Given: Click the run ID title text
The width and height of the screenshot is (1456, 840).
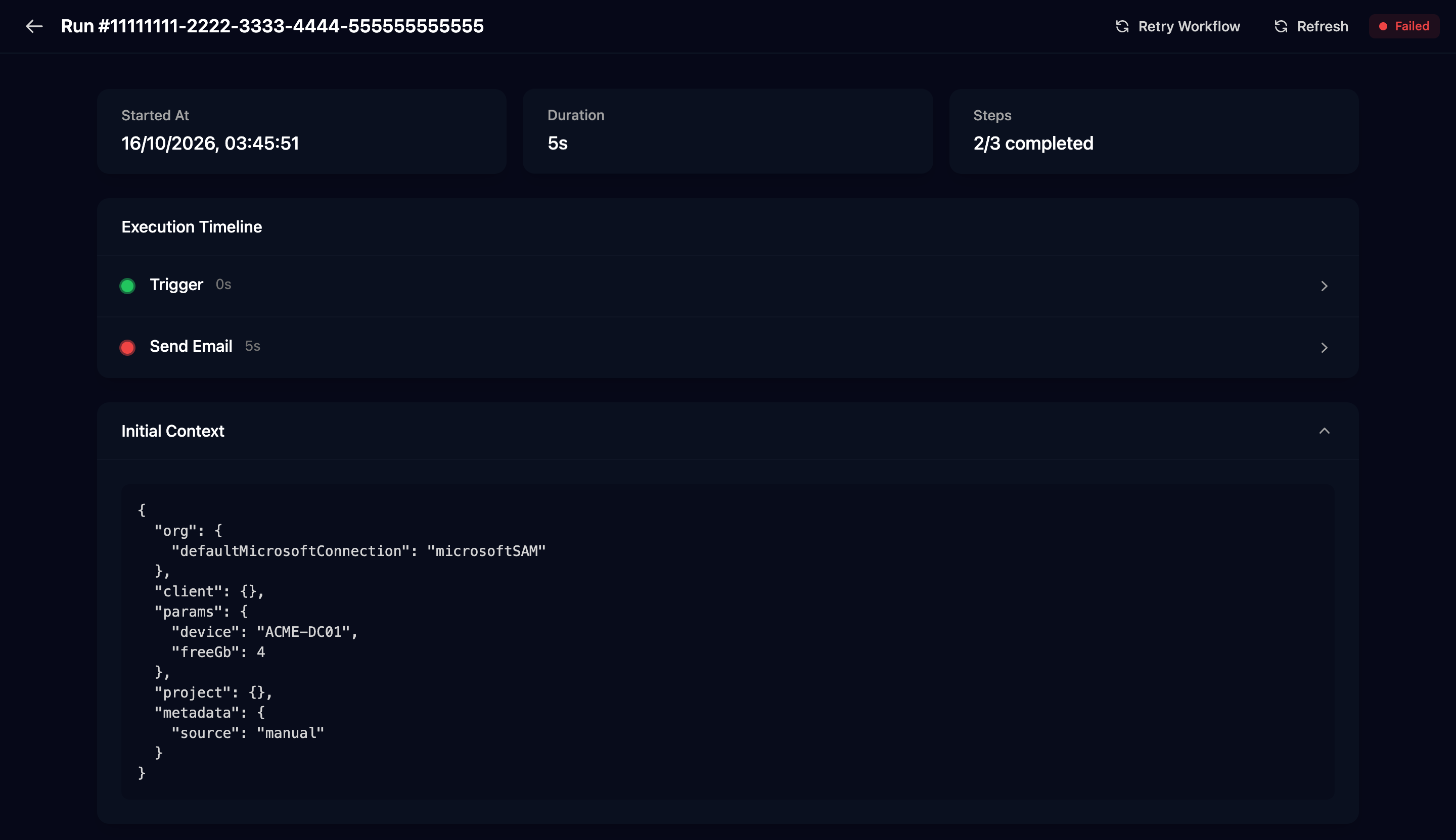Looking at the screenshot, I should (x=272, y=27).
